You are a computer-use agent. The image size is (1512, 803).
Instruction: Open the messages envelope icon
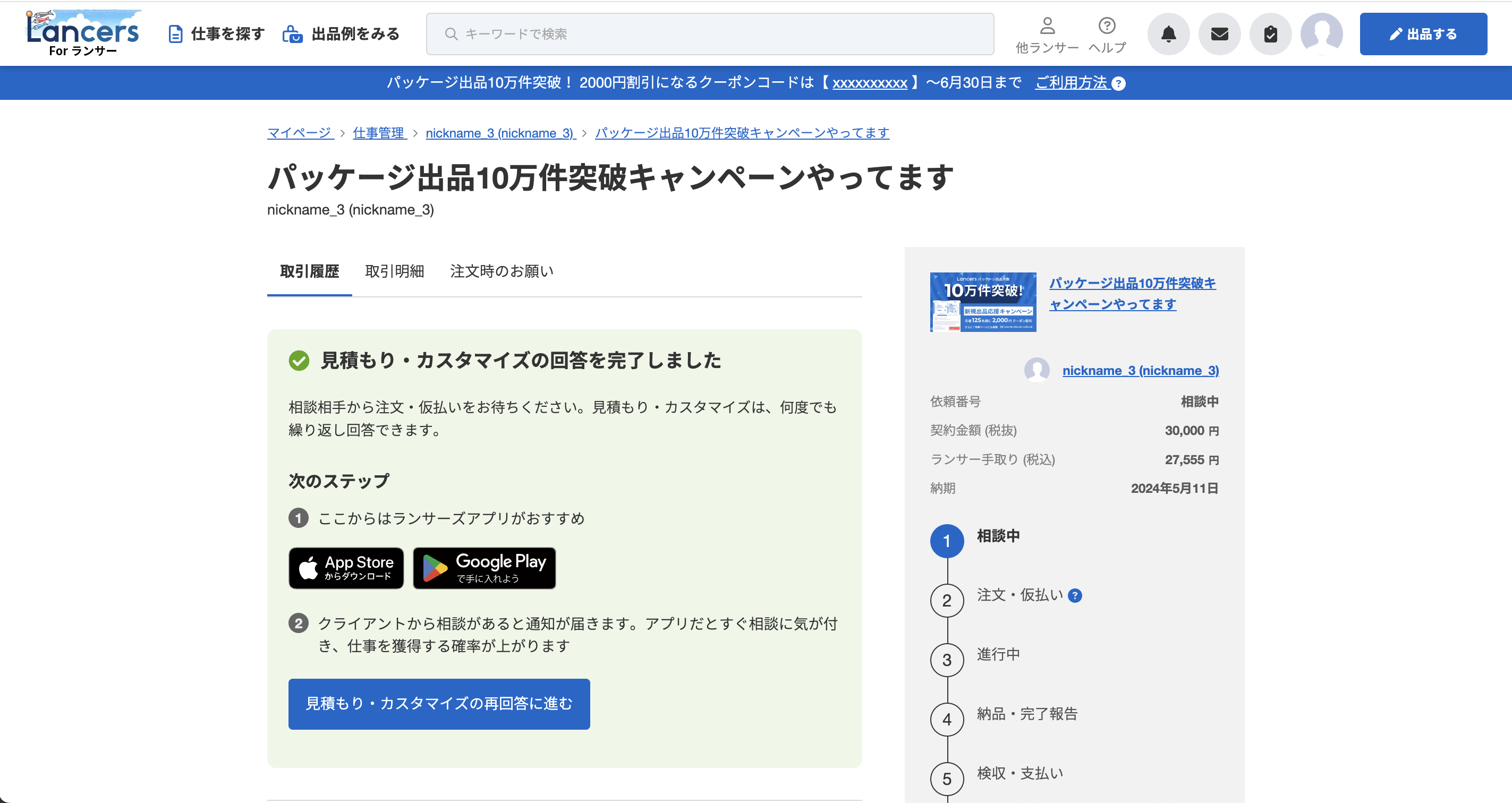(x=1220, y=34)
